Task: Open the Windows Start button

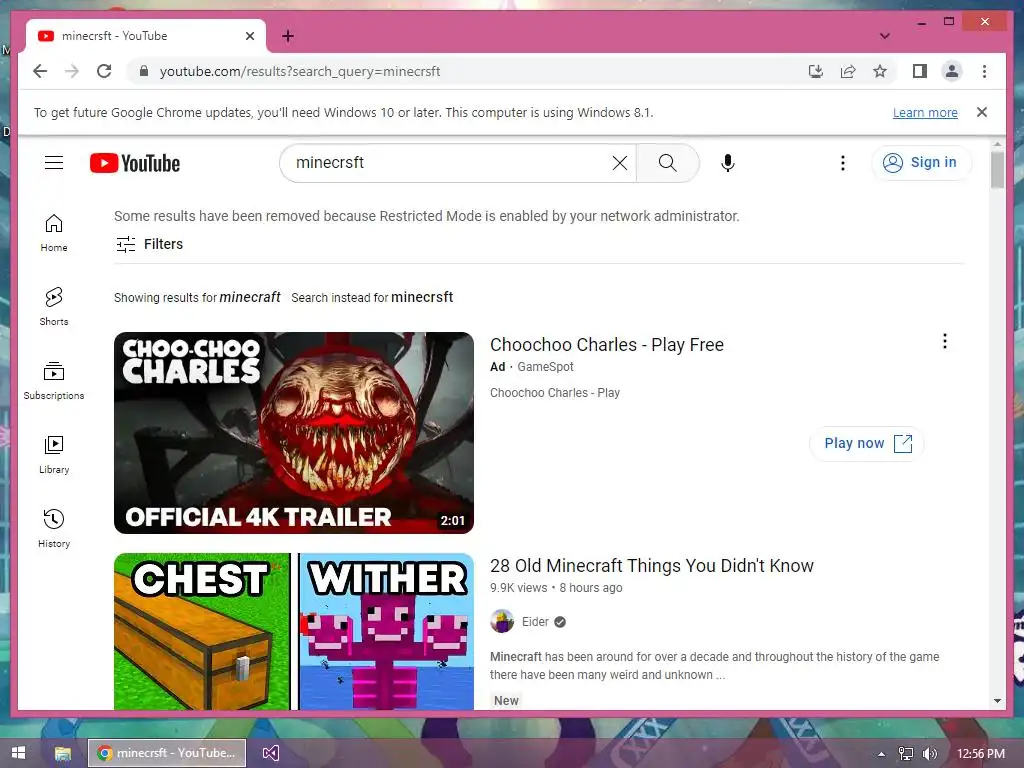Action: point(18,753)
